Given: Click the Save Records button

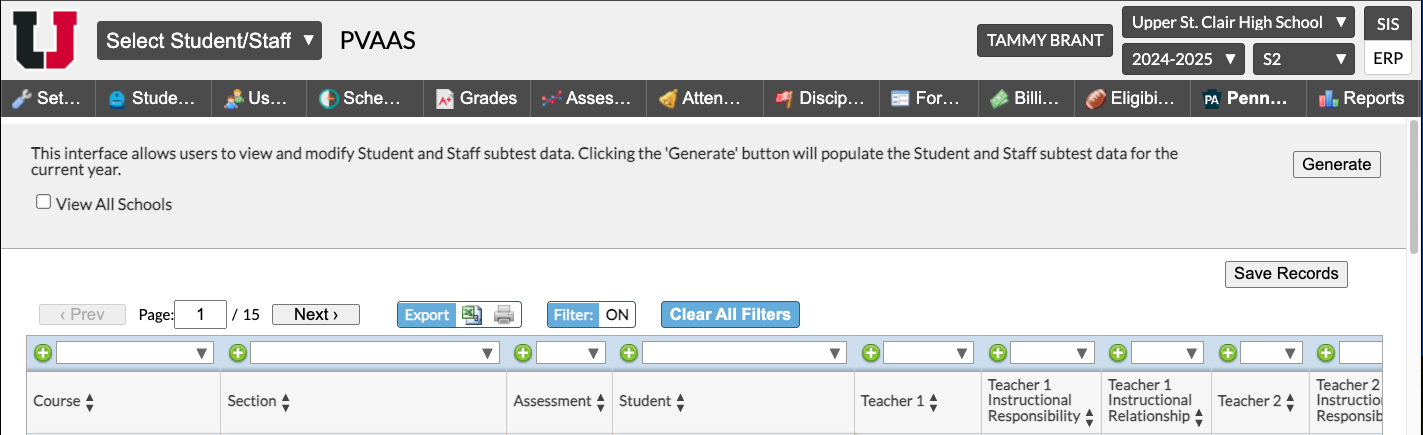Looking at the screenshot, I should coord(1285,274).
